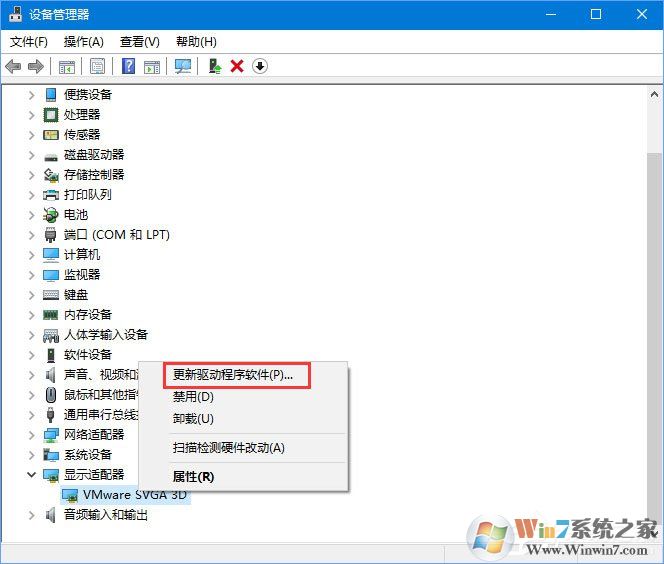Expand the 处理器 node
This screenshot has height=564, width=664.
31,115
